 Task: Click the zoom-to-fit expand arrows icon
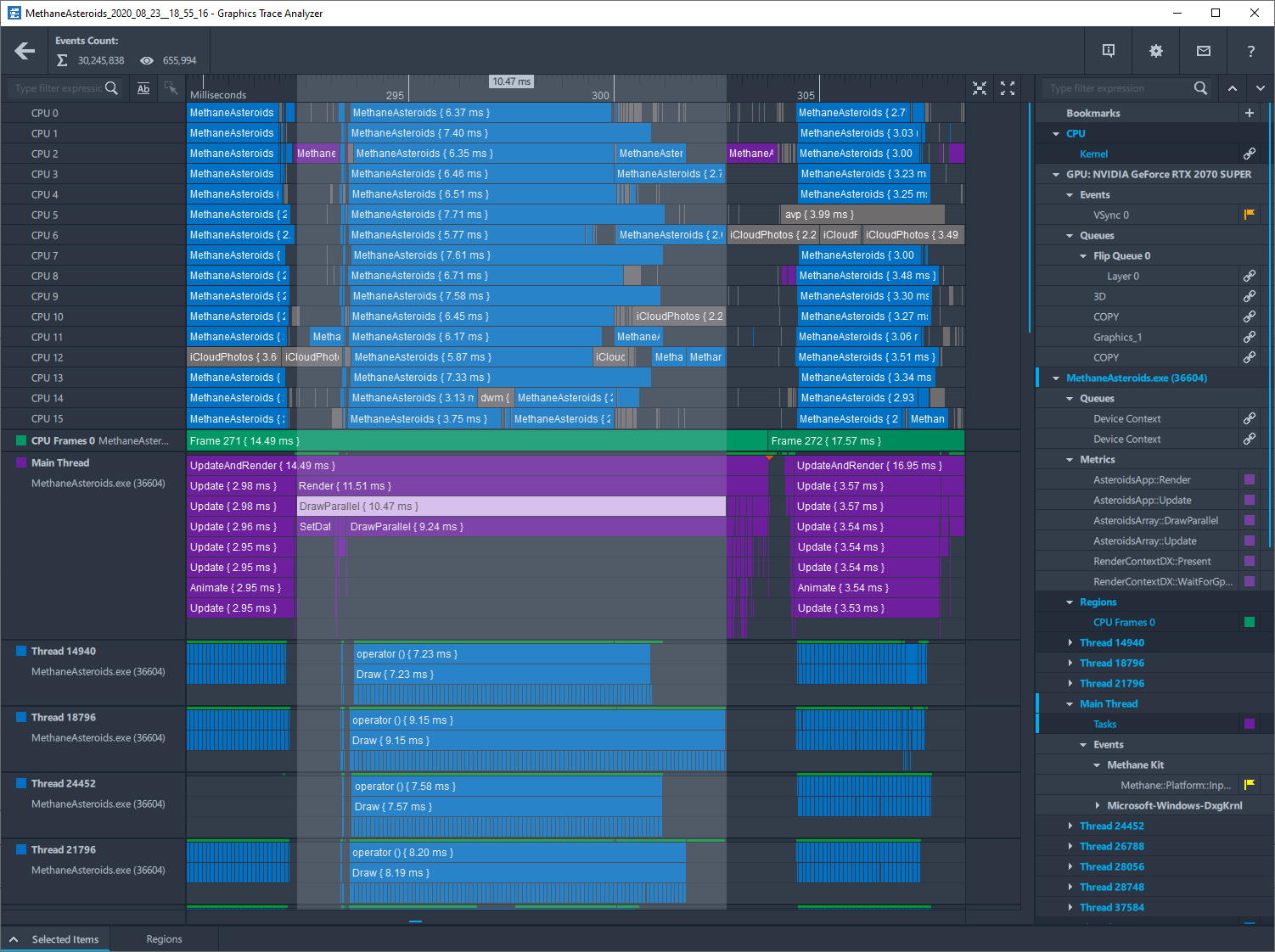tap(1008, 88)
